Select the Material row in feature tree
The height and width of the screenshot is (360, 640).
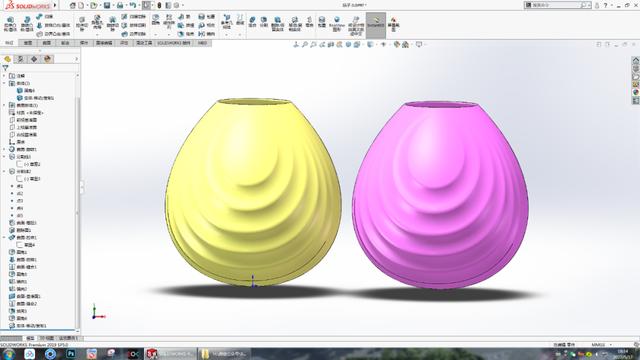coord(27,113)
